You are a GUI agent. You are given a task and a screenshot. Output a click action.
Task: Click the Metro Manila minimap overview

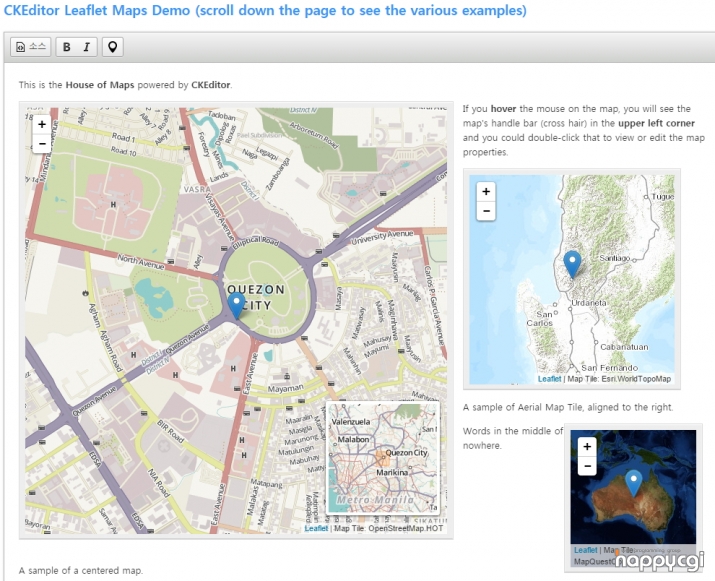[383, 458]
